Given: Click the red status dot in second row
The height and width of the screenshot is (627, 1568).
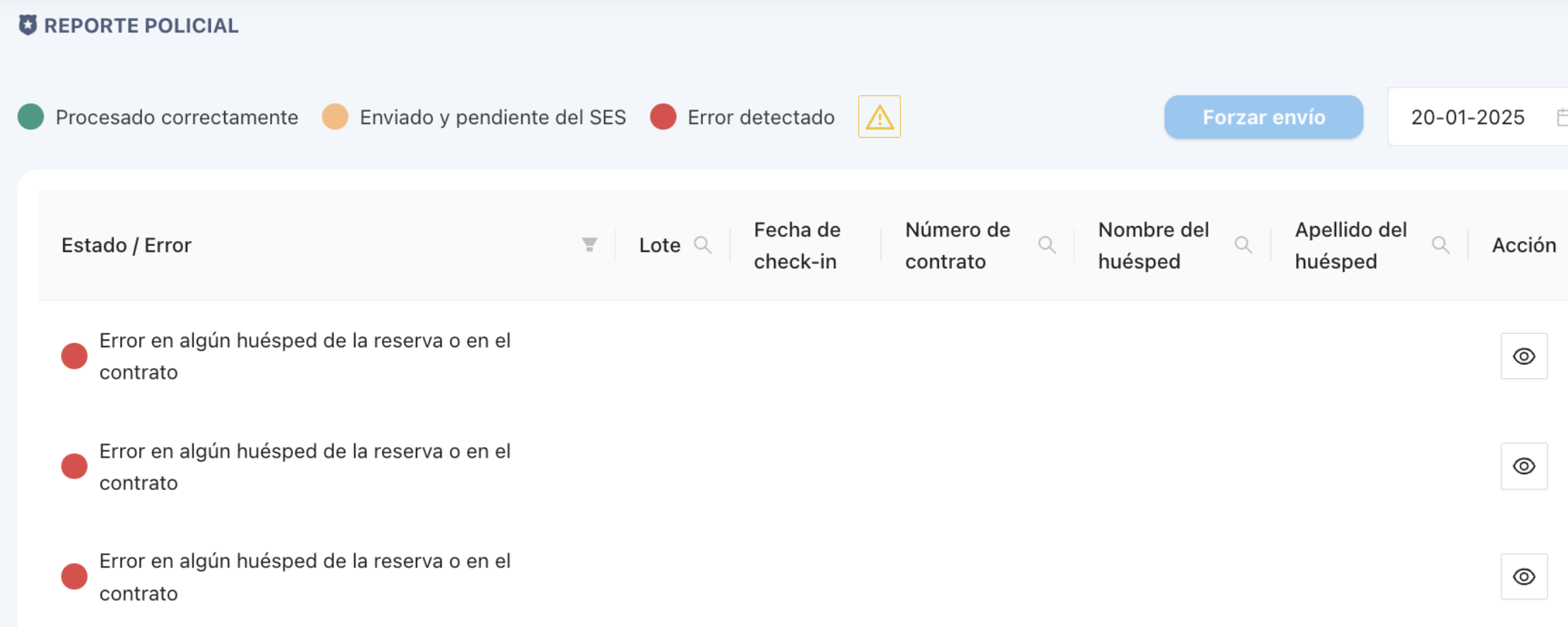Looking at the screenshot, I should (x=74, y=466).
